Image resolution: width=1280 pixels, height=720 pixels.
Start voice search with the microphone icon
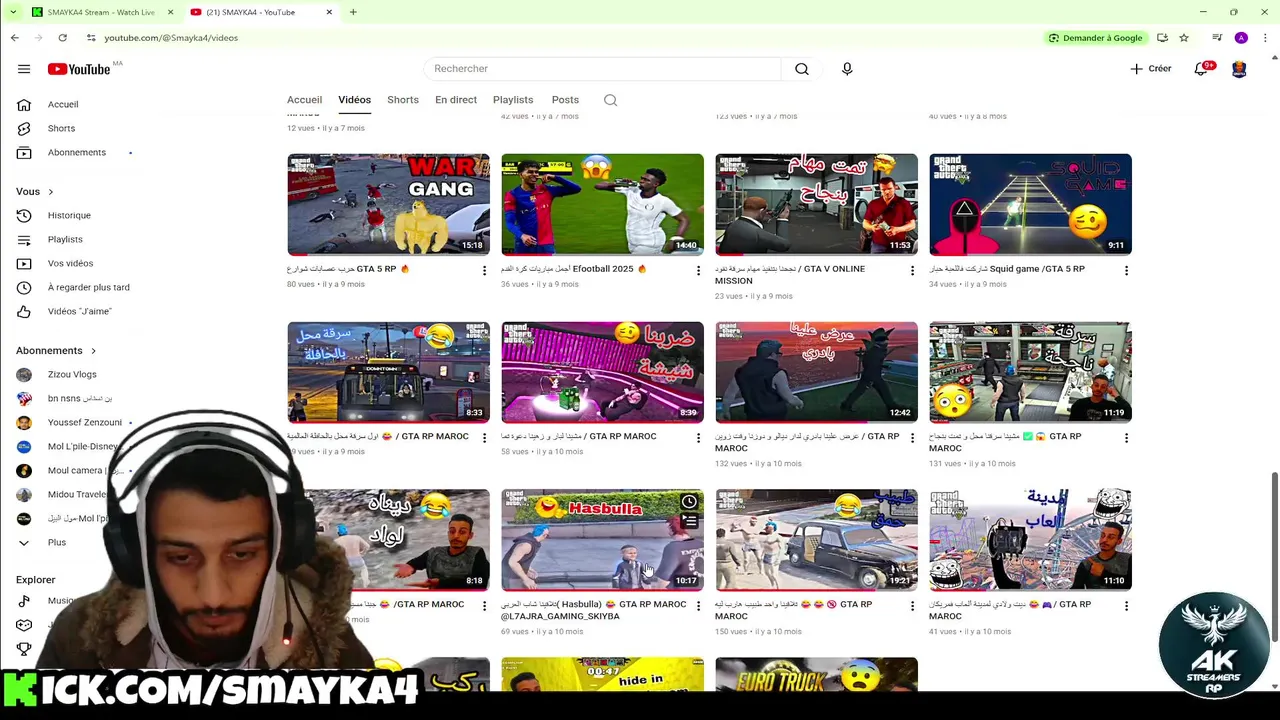click(x=847, y=69)
